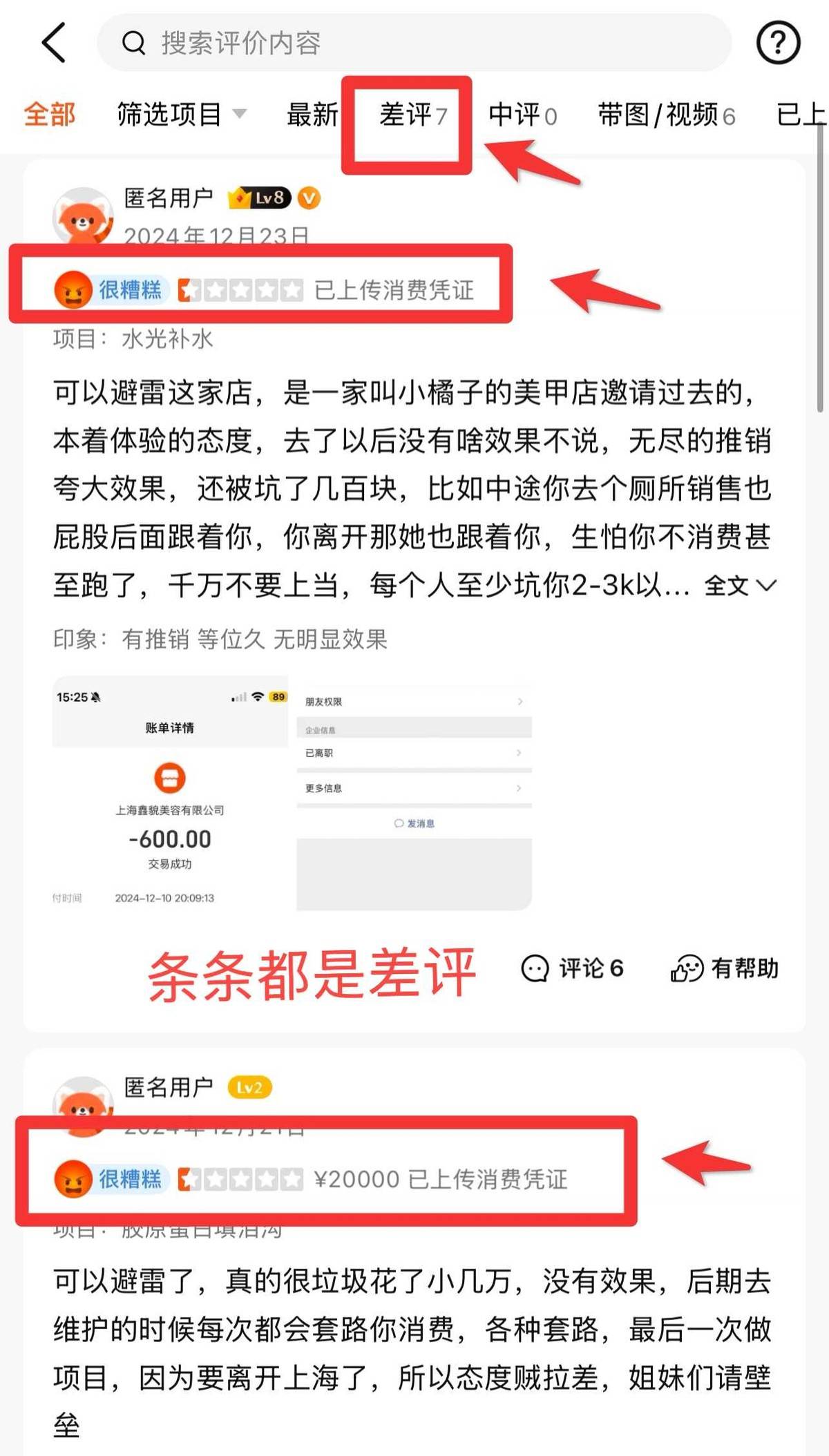
Task: Tap first reviewer's red panda avatar
Action: [83, 216]
